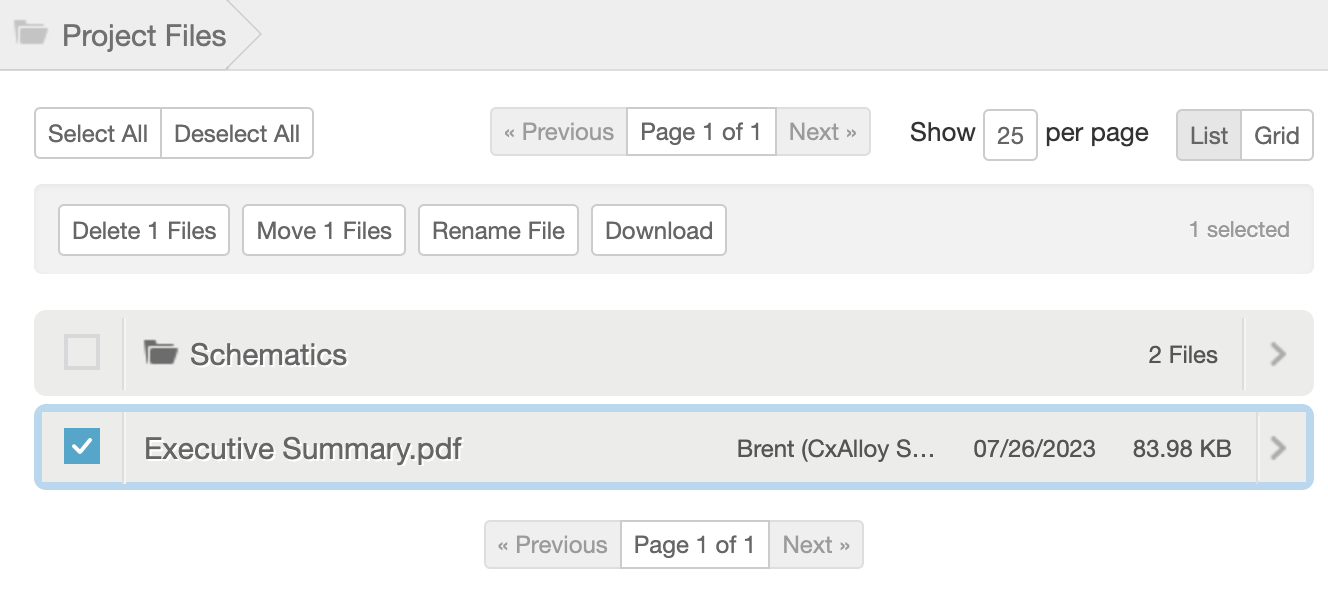Click bottom Page 1 of 1 indicator
This screenshot has width=1328, height=592.
click(x=695, y=544)
